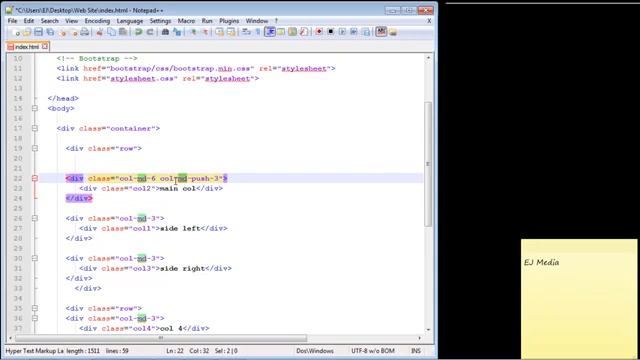The image size is (640, 360).
Task: Click scroll right arrow of editor
Action: pyautogui.click(x=419, y=338)
